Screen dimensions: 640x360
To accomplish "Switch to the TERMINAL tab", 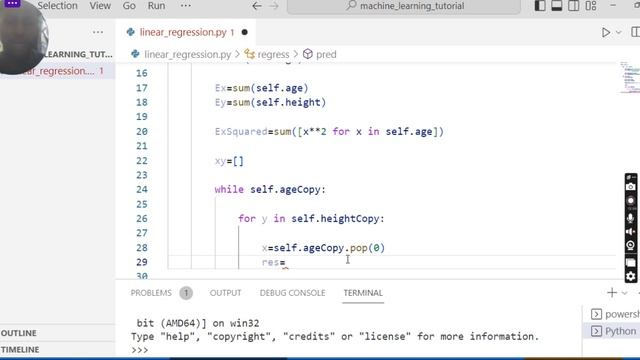I will [363, 293].
